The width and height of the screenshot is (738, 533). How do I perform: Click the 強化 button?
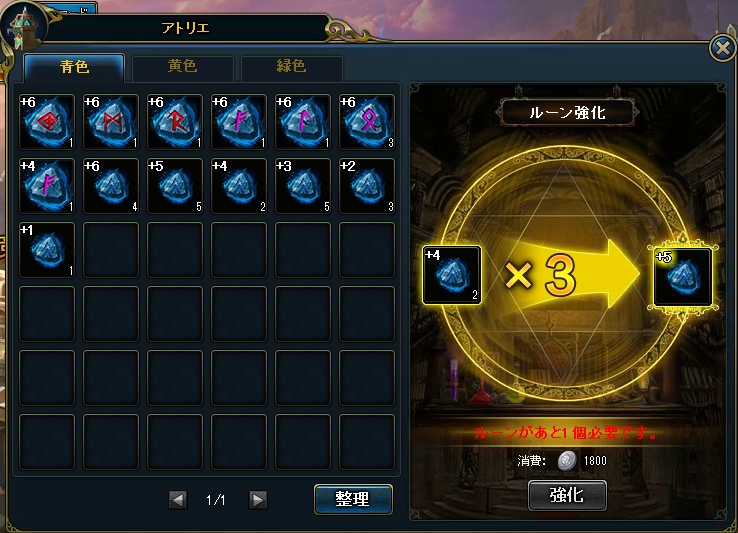567,495
